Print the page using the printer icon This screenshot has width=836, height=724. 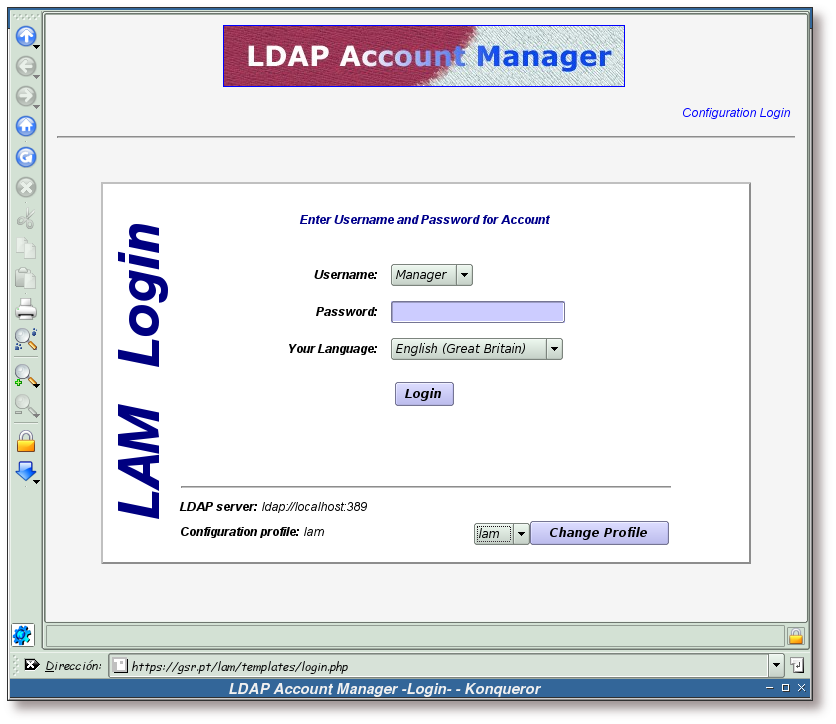pos(26,309)
